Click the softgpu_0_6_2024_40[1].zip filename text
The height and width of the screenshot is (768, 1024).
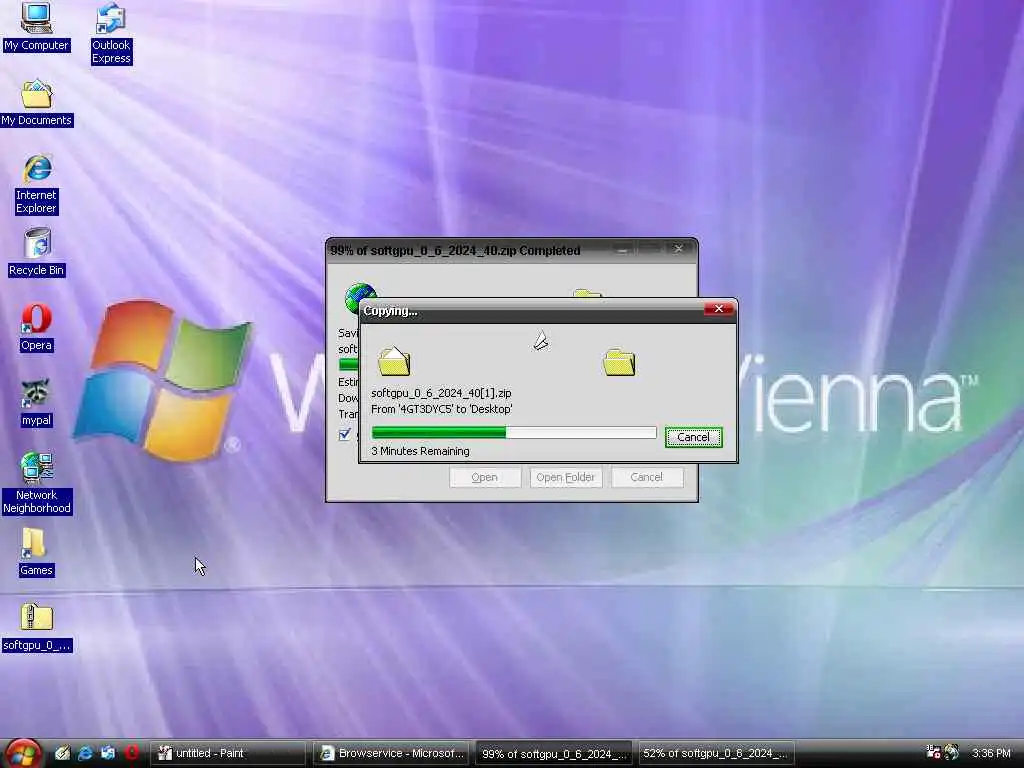click(441, 392)
